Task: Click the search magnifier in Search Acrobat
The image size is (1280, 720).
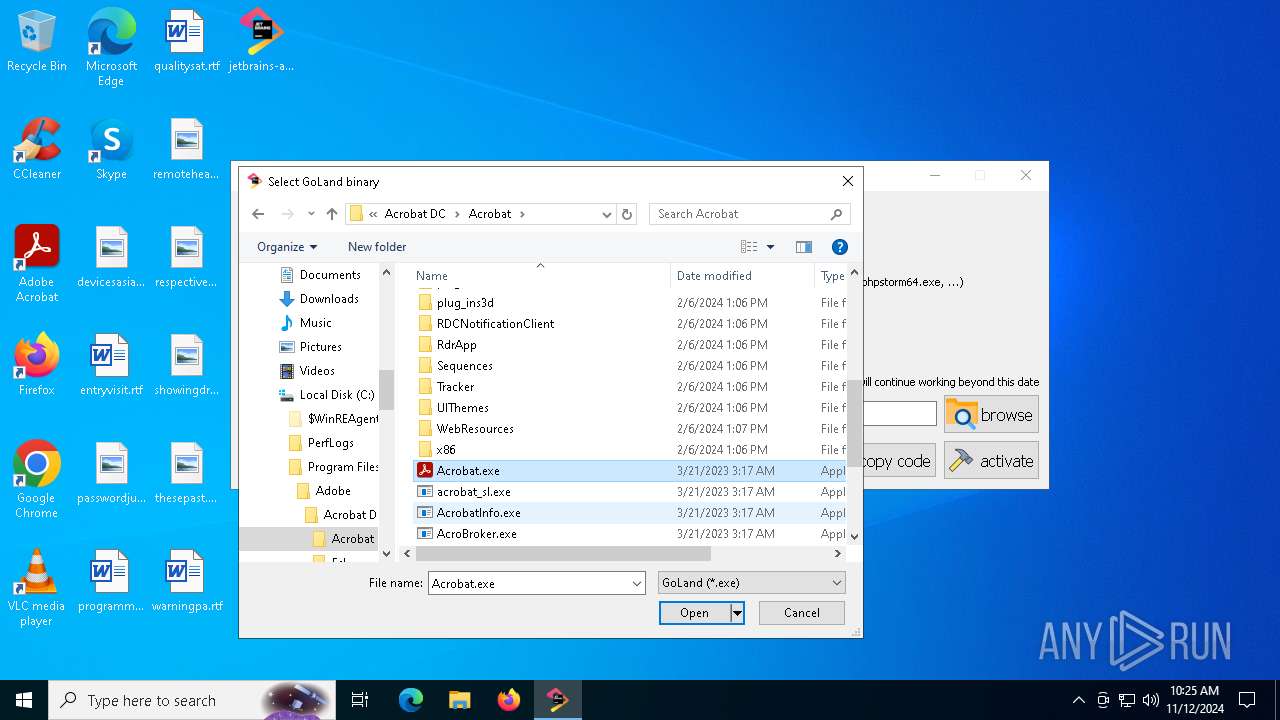Action: (836, 214)
